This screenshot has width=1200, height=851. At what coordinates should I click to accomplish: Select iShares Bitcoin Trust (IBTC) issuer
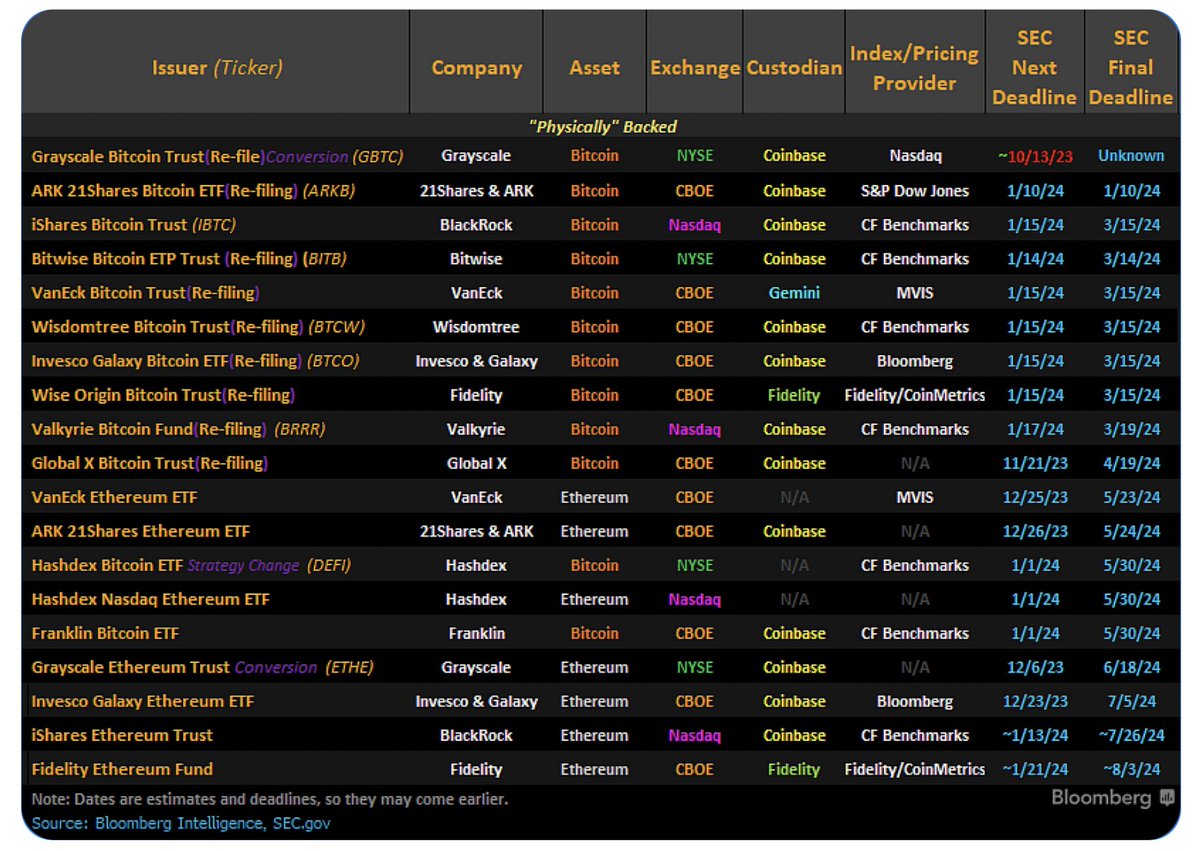134,224
